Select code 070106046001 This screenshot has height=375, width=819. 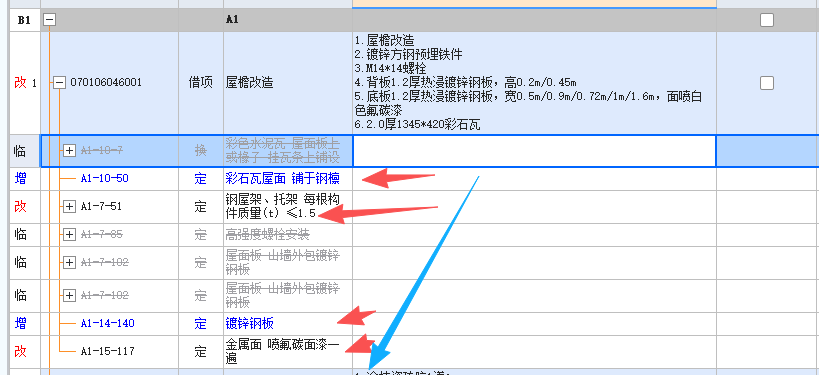[x=106, y=83]
